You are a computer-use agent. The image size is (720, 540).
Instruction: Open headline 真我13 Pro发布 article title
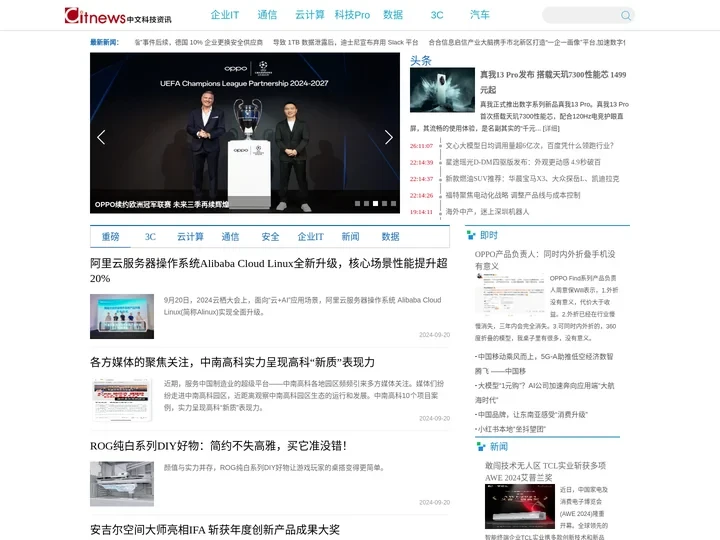point(553,82)
